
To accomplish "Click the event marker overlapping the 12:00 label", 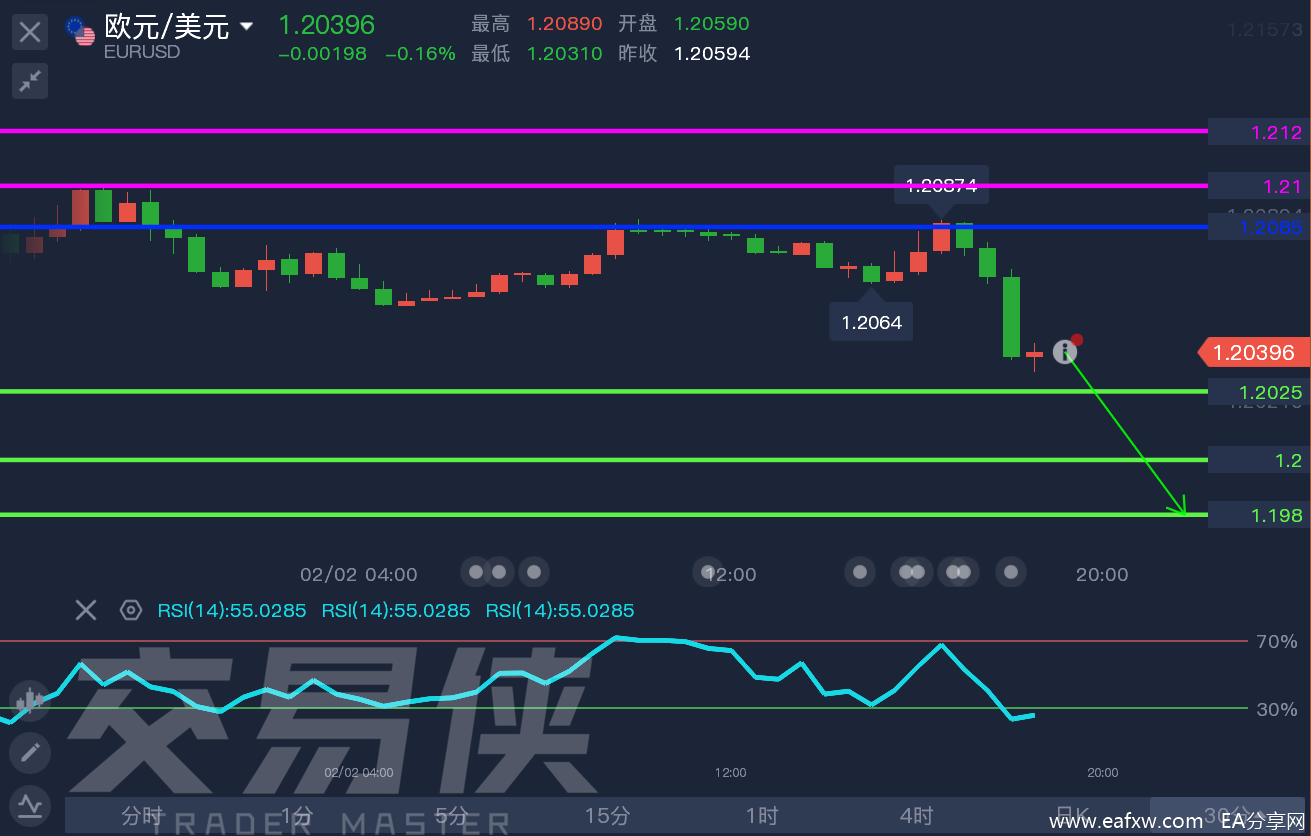I will click(x=709, y=572).
